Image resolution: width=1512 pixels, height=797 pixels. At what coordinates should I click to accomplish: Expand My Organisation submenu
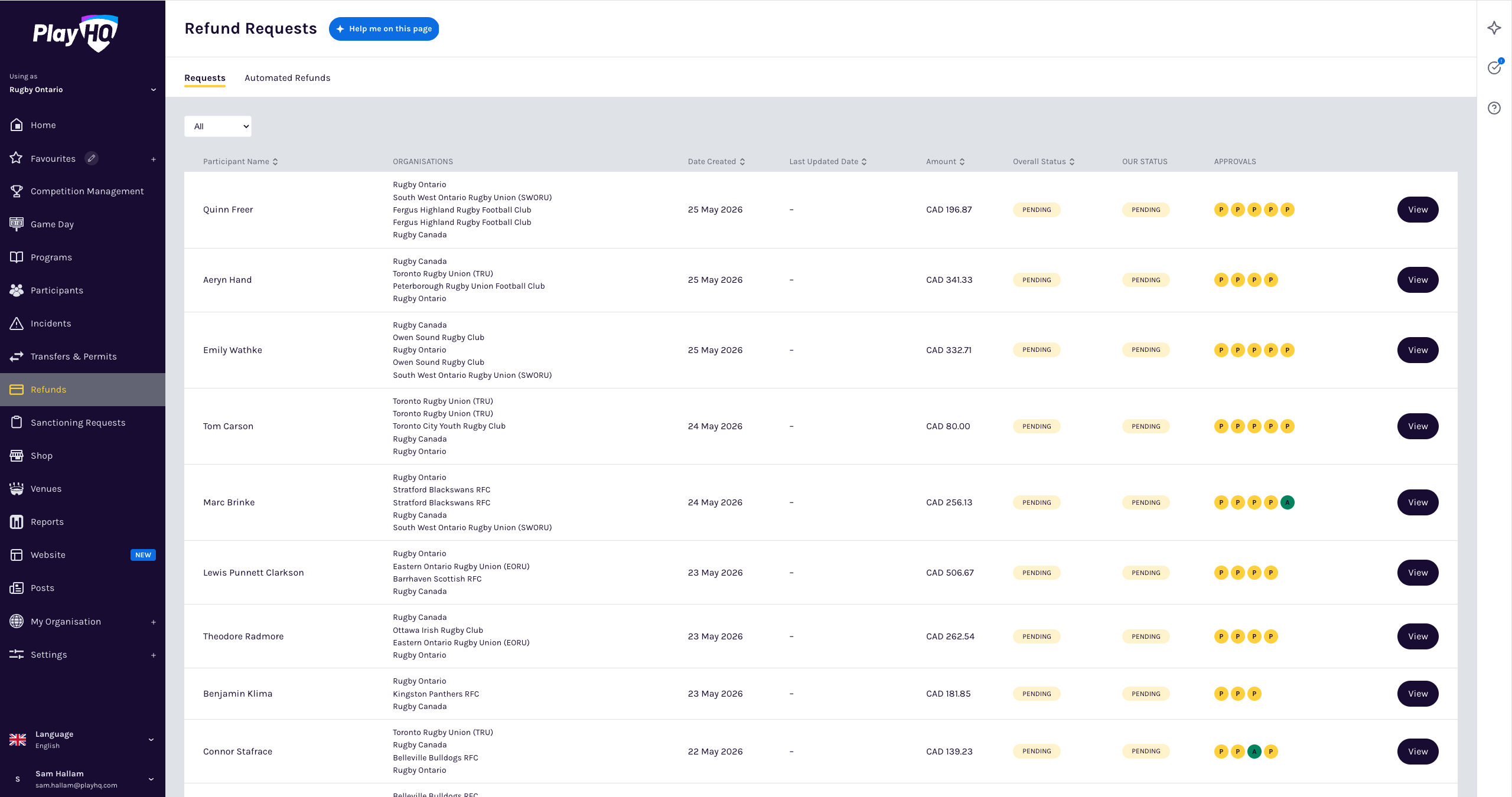click(154, 622)
